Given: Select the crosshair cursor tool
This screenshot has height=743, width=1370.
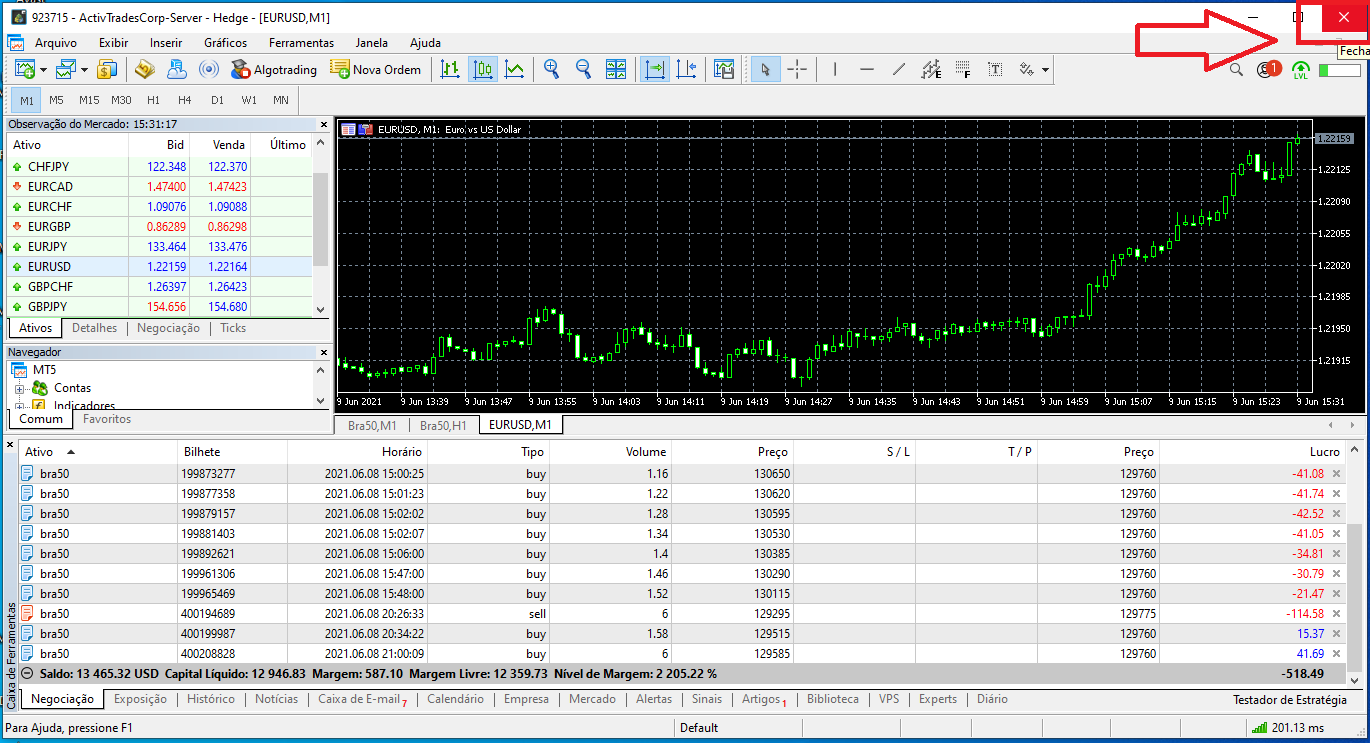Looking at the screenshot, I should click(797, 69).
